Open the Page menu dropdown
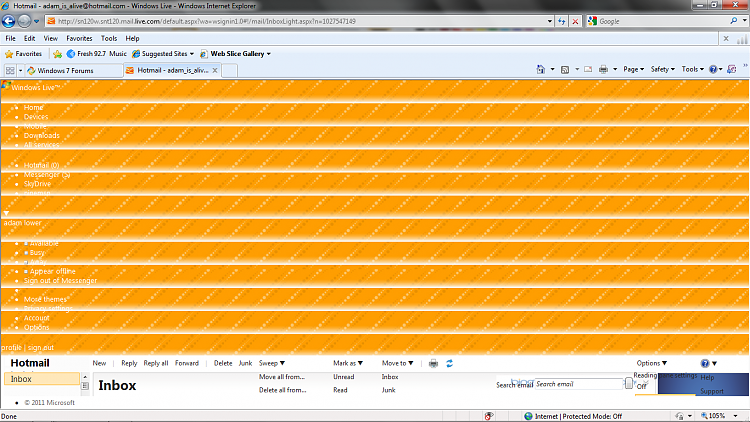This screenshot has width=750, height=422. click(x=633, y=69)
